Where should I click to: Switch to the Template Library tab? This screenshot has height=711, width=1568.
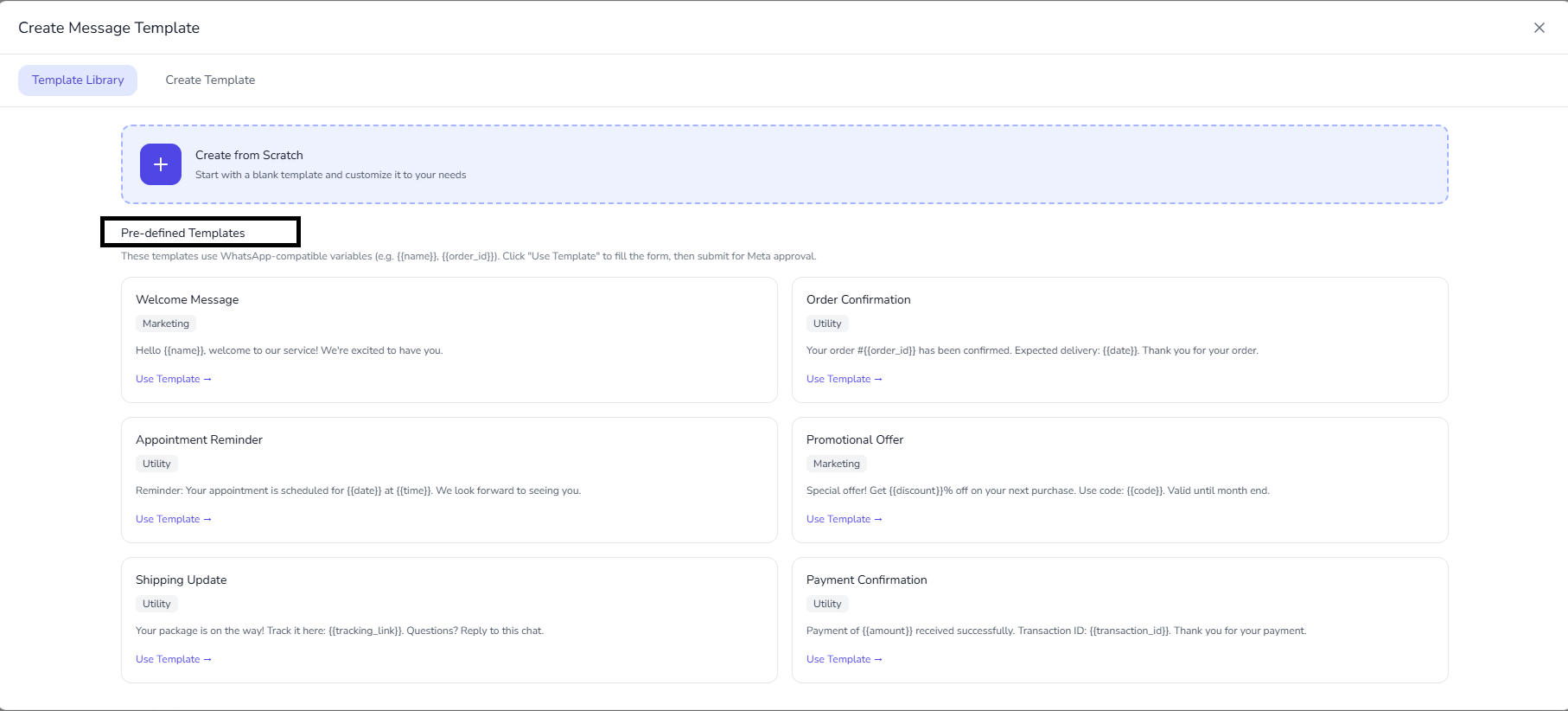pos(78,80)
